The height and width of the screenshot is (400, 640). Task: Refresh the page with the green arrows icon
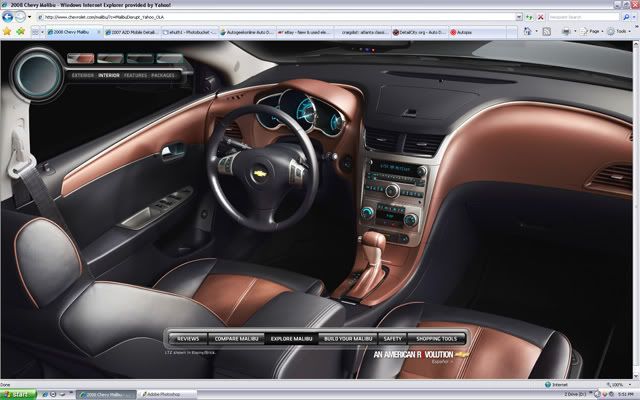[x=529, y=17]
